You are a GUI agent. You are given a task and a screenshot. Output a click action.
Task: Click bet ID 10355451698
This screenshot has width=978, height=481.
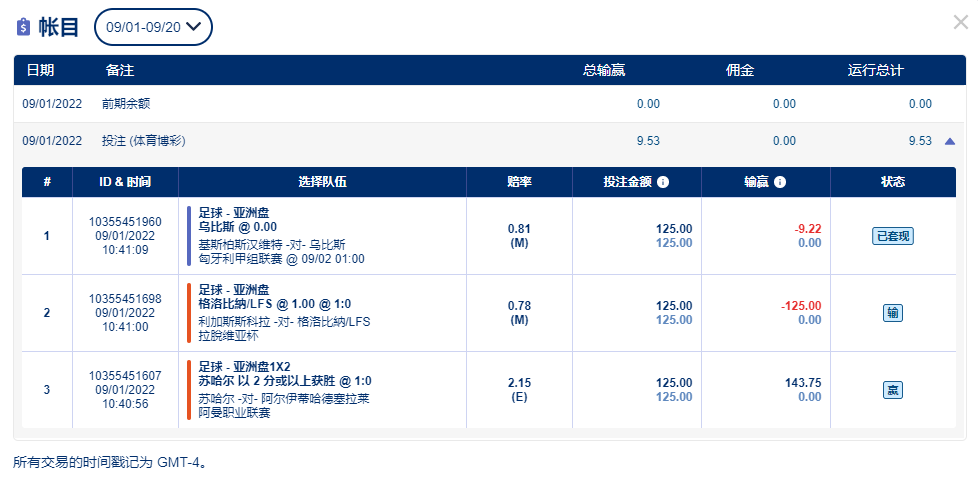point(125,299)
